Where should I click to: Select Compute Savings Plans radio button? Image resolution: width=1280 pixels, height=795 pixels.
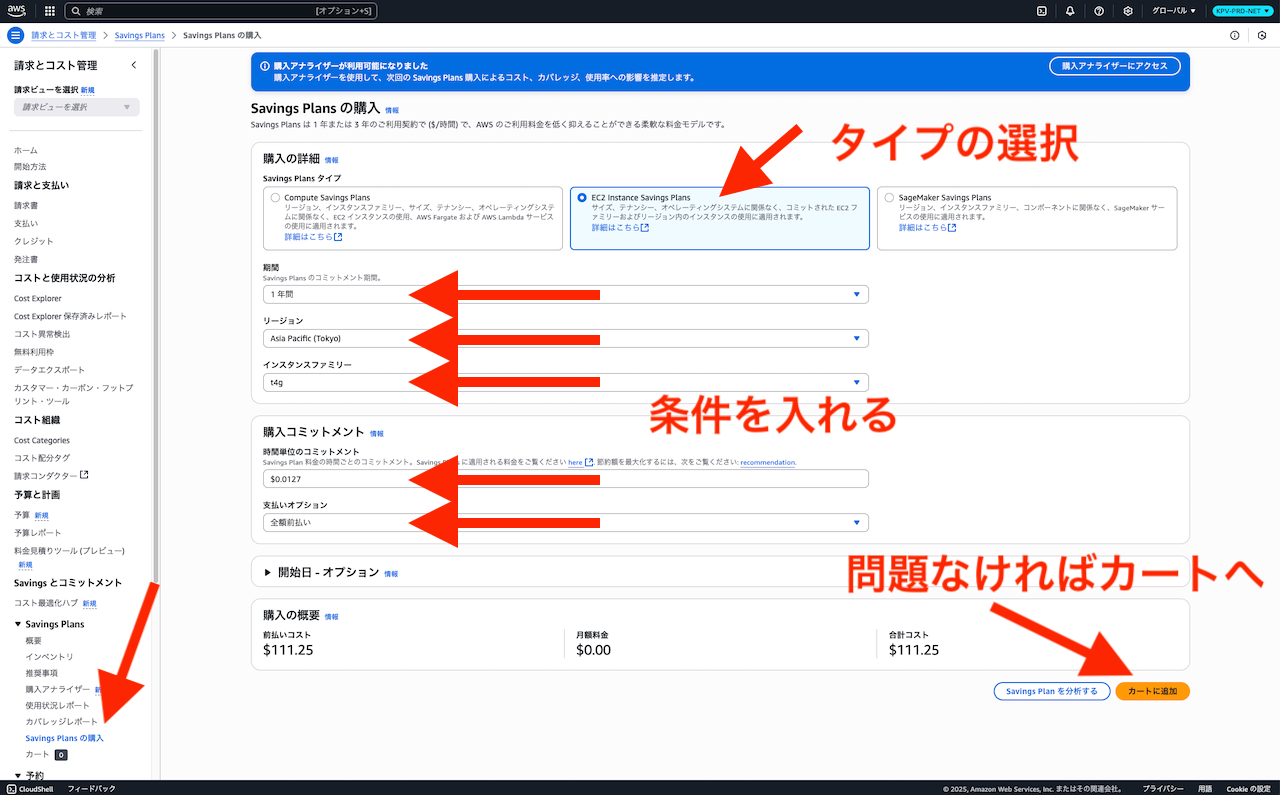(275, 198)
